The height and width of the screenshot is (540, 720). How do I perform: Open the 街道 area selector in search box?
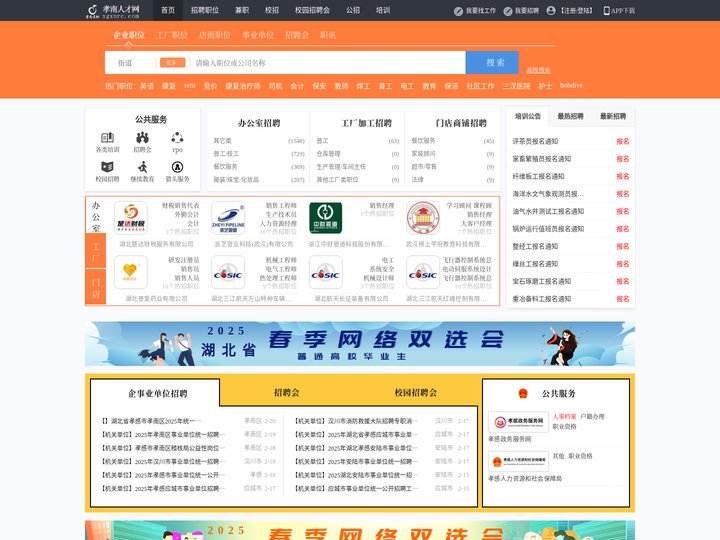(125, 62)
